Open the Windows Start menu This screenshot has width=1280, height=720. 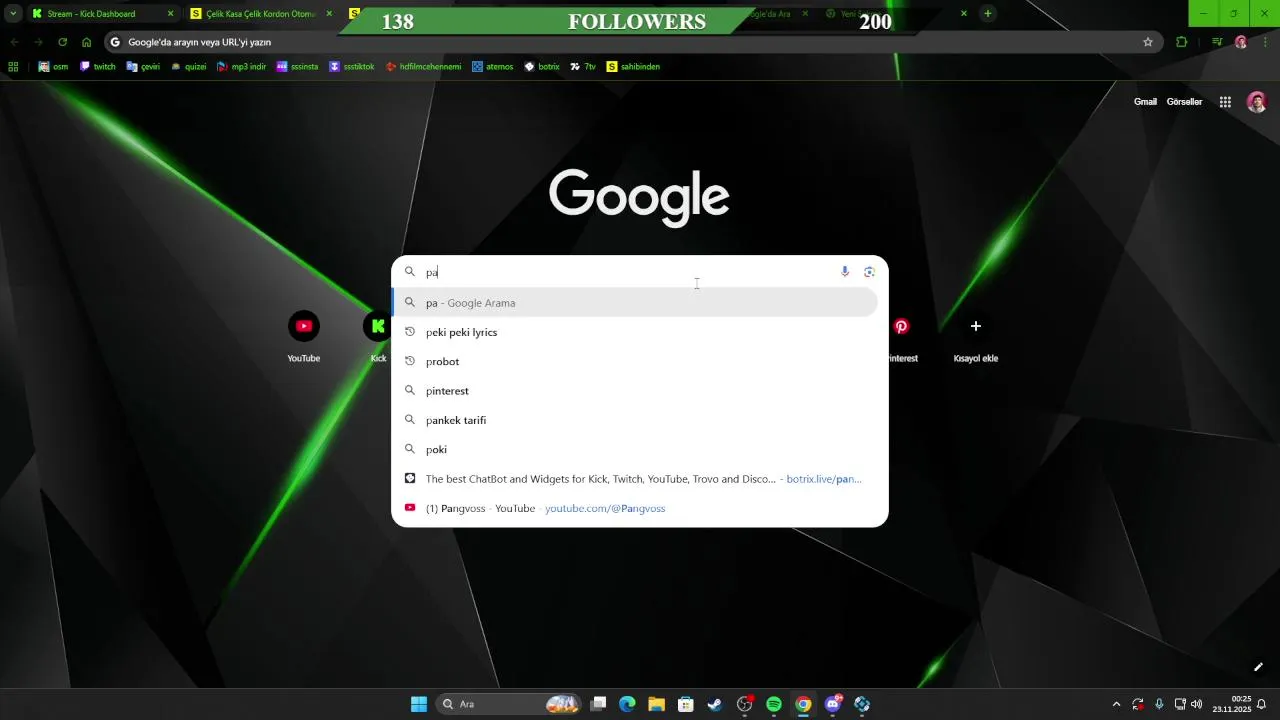pos(419,704)
